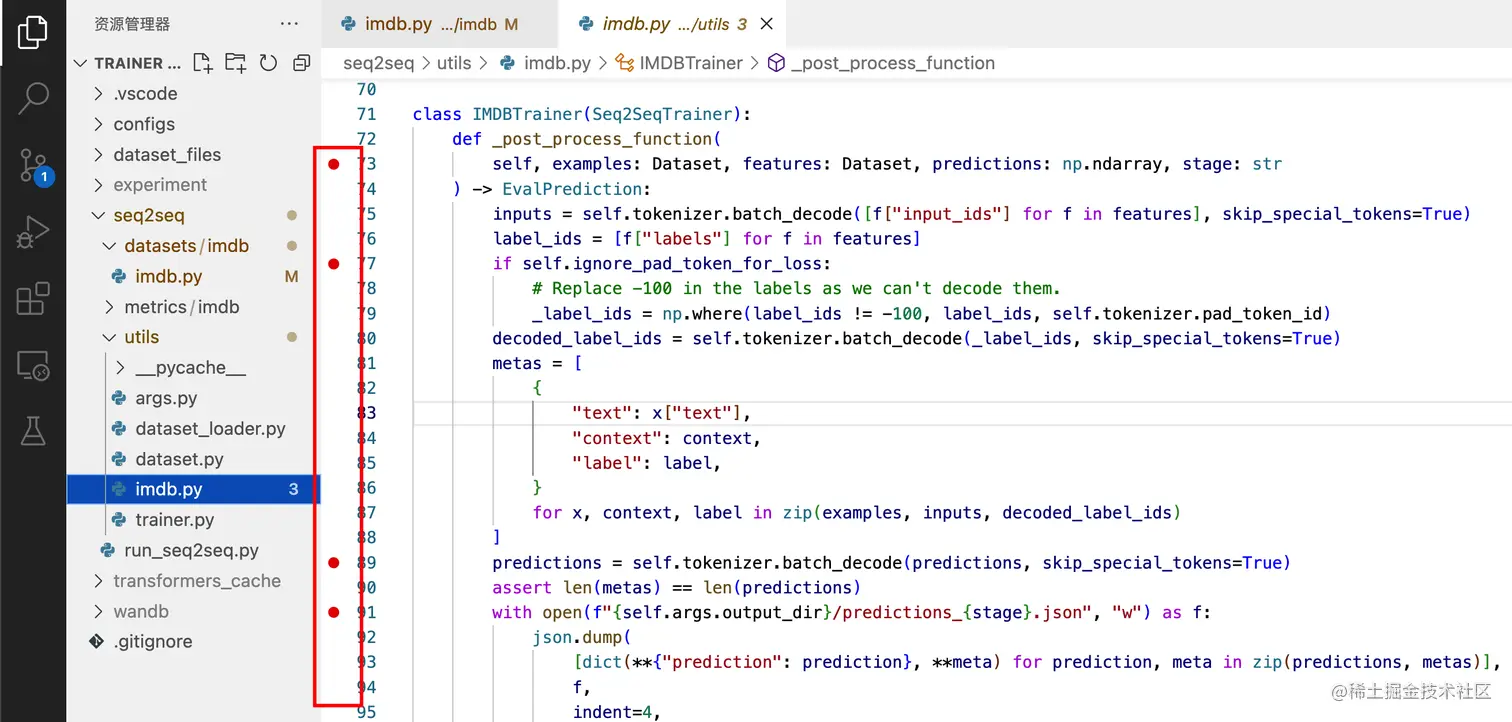Click the '"context": context,' line
The image size is (1512, 722).
tap(666, 438)
